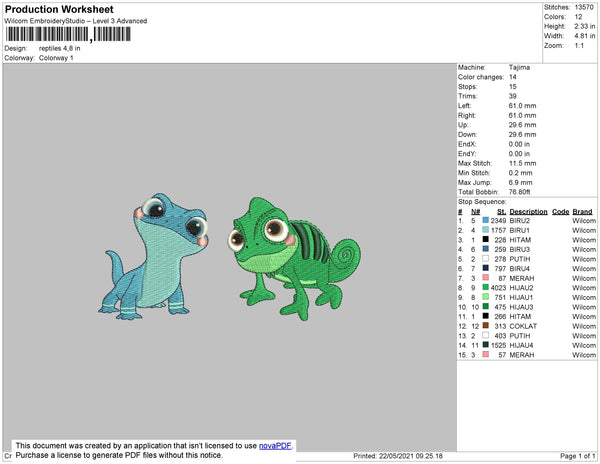Pick the HIJAU1 light green swatch
This screenshot has width=600, height=464.
click(486, 297)
